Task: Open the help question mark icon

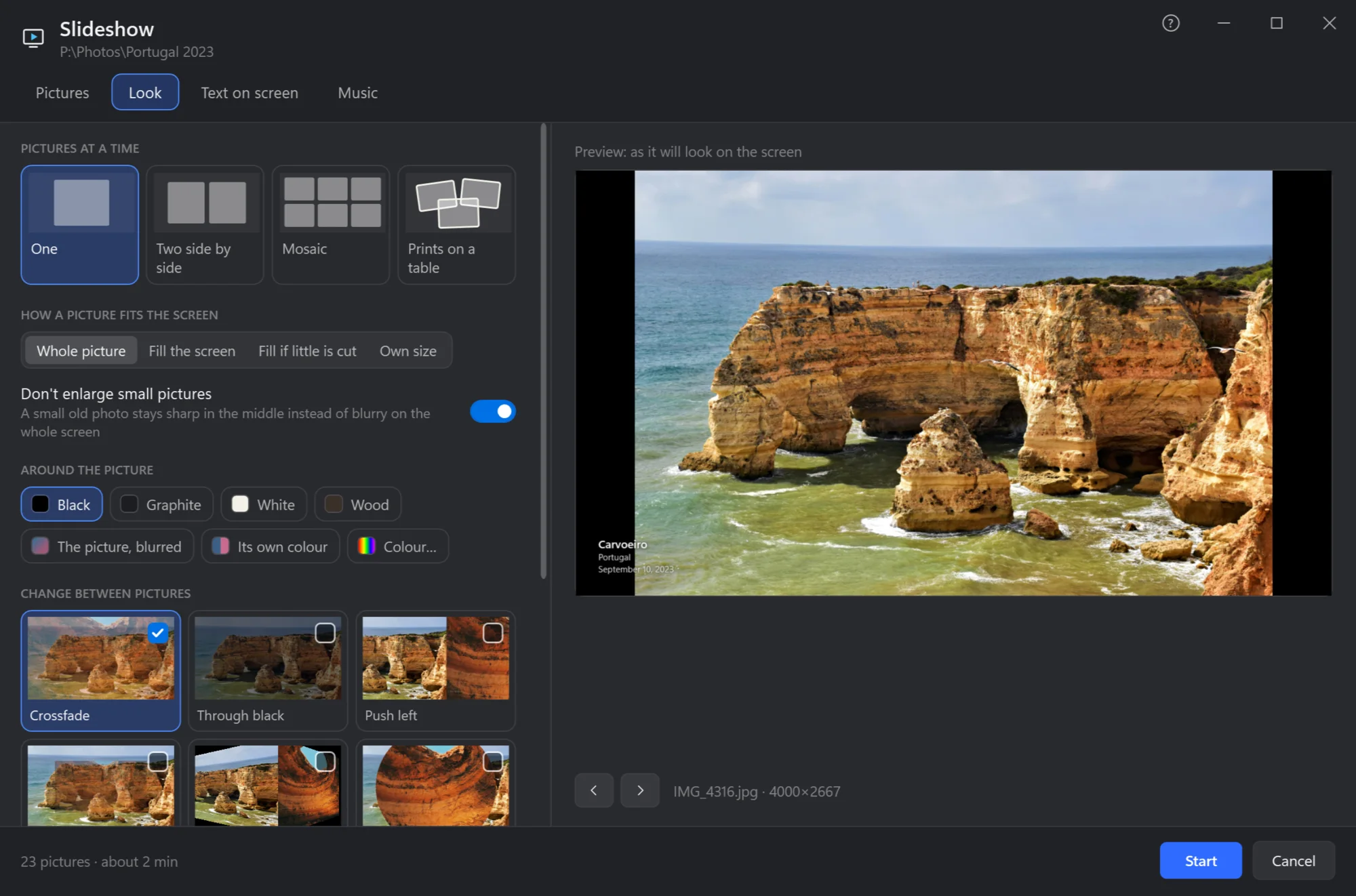Action: point(1171,23)
